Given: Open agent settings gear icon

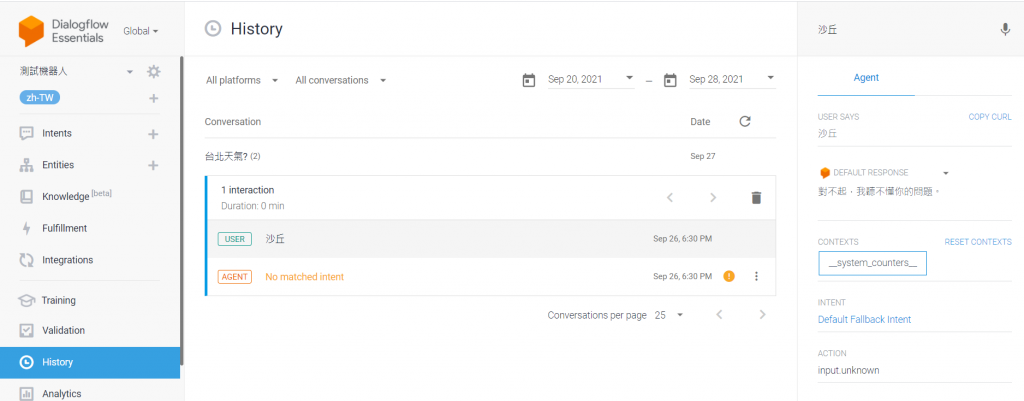Looking at the screenshot, I should coord(153,72).
